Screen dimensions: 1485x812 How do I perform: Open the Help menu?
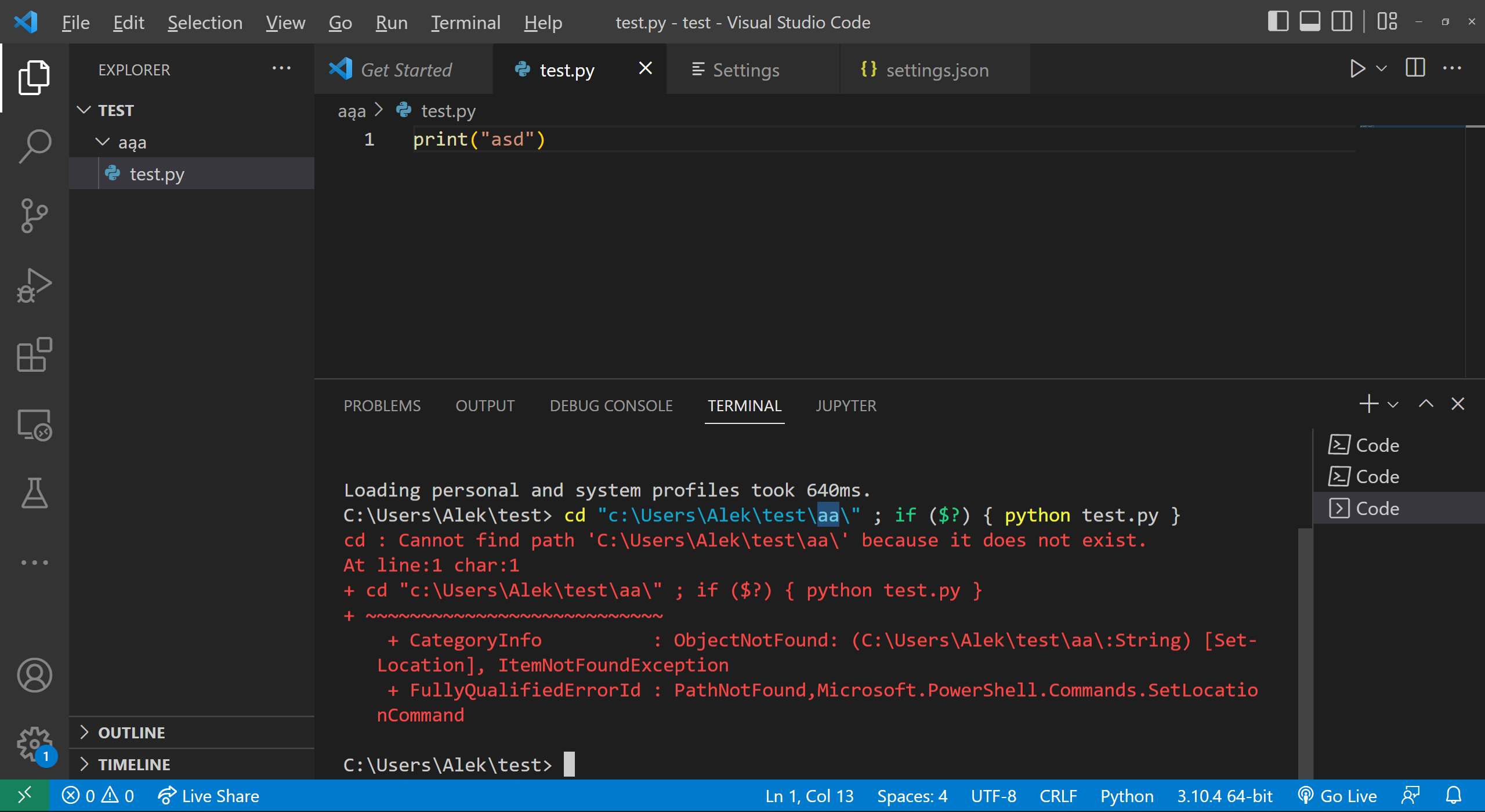pos(543,22)
